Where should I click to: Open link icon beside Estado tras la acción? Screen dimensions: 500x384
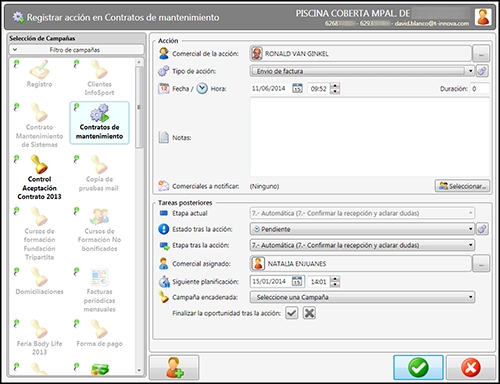482,229
